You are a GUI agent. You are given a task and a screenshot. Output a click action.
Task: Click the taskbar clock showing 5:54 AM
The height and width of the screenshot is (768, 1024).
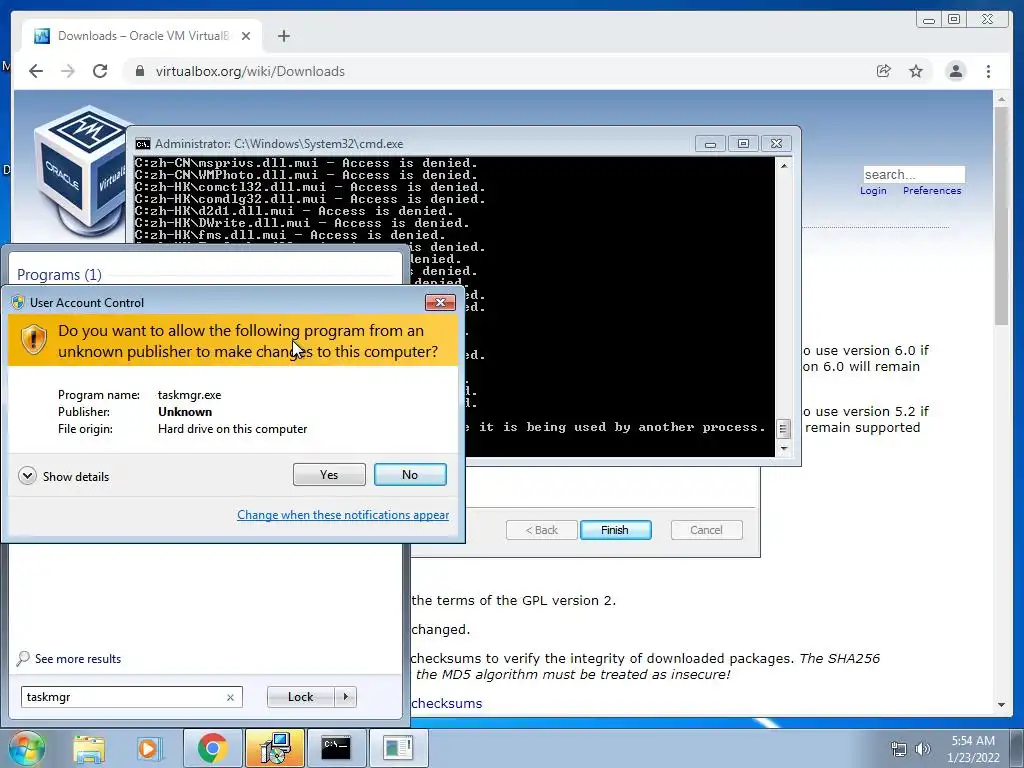point(973,749)
